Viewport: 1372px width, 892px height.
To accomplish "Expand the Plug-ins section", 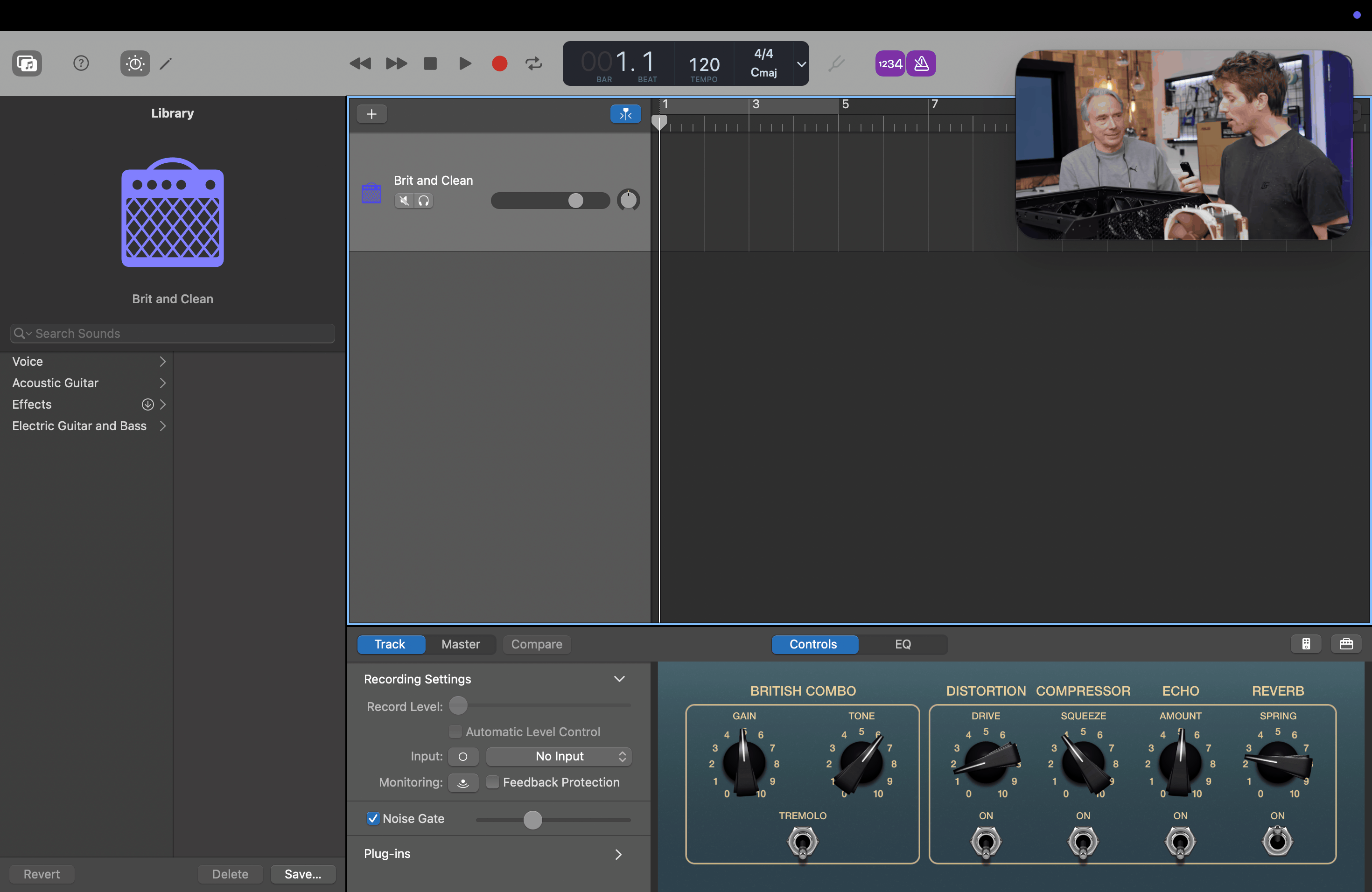I will pos(618,854).
